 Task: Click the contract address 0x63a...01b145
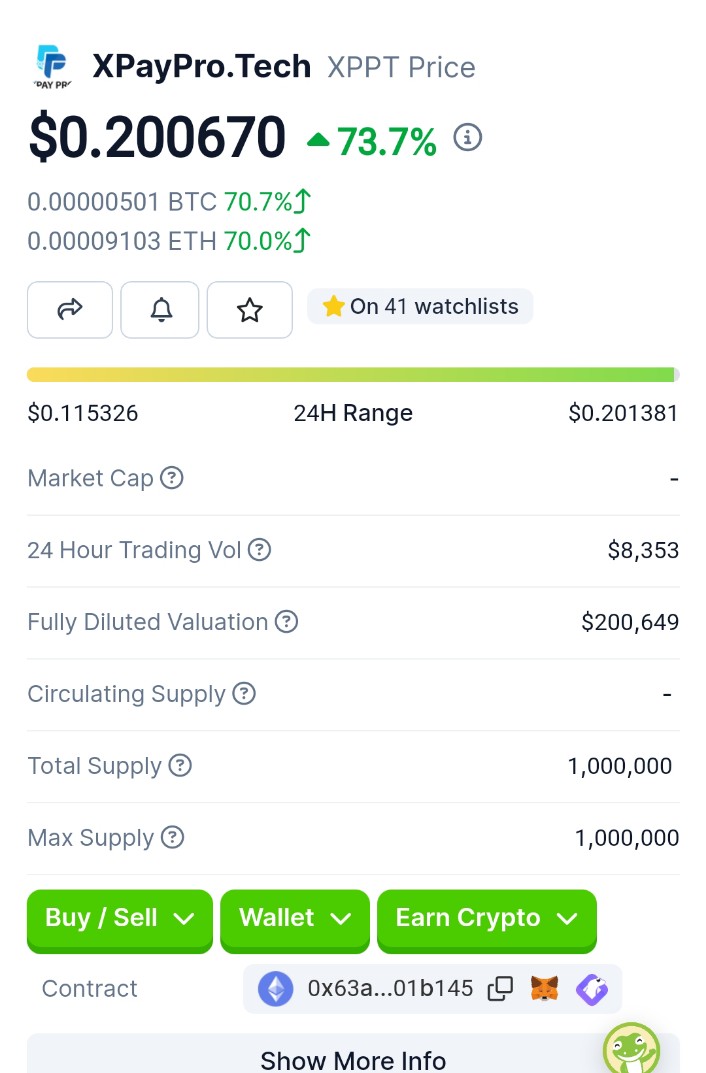(x=390, y=988)
